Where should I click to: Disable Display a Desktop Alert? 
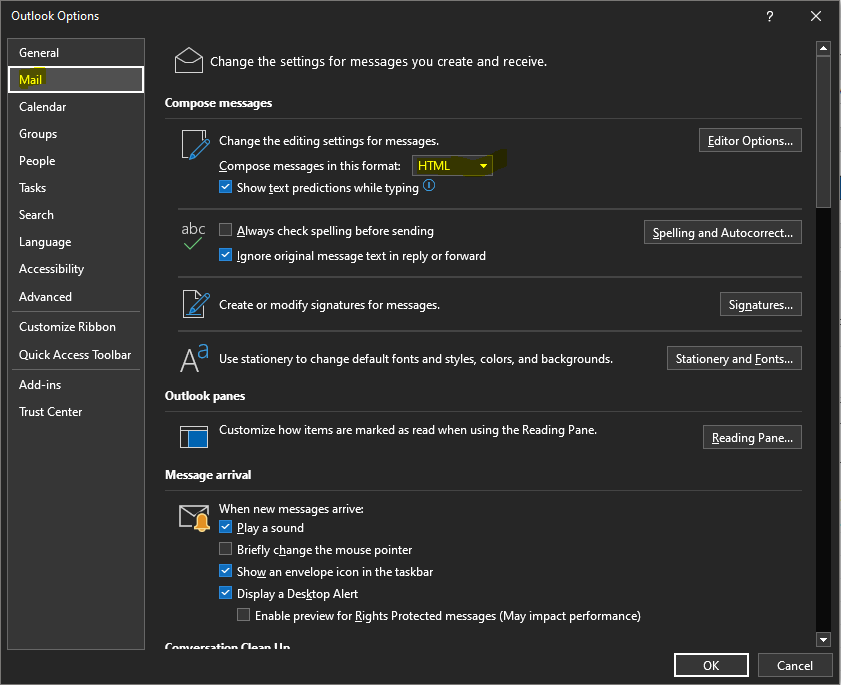[225, 593]
